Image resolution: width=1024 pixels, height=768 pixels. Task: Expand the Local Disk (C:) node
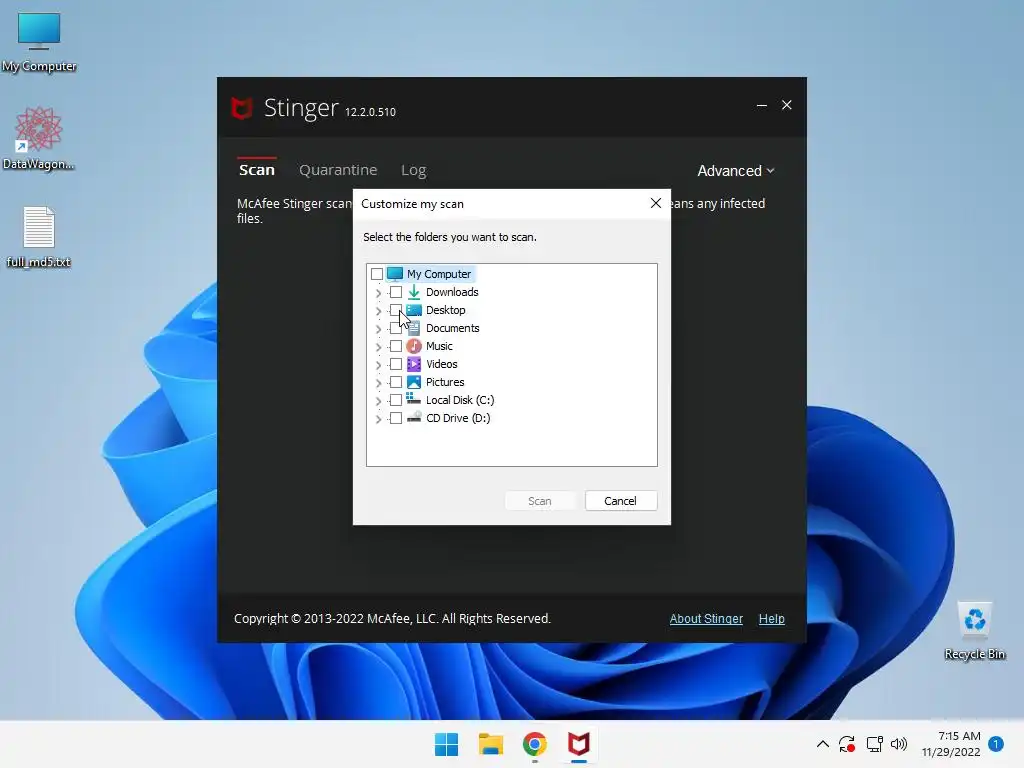point(378,401)
